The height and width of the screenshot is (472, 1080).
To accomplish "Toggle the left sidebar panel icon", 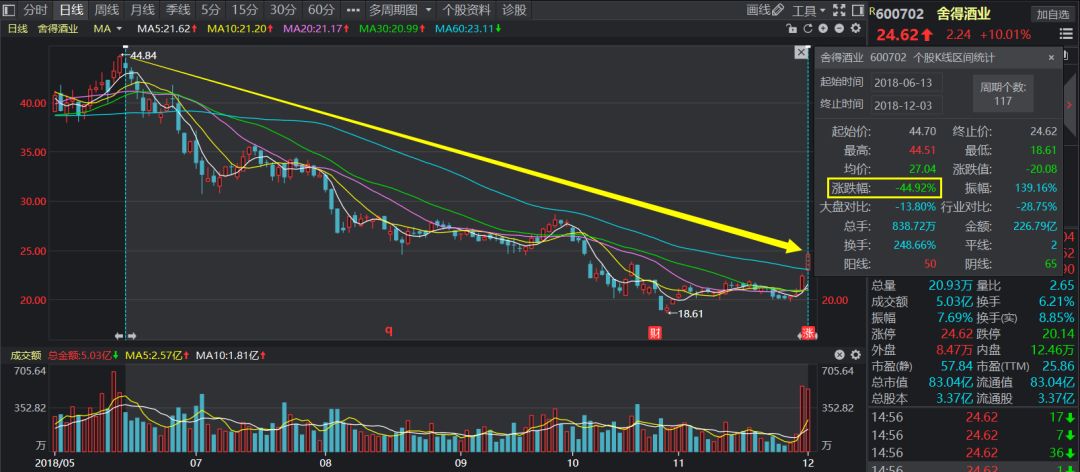I will coord(9,10).
